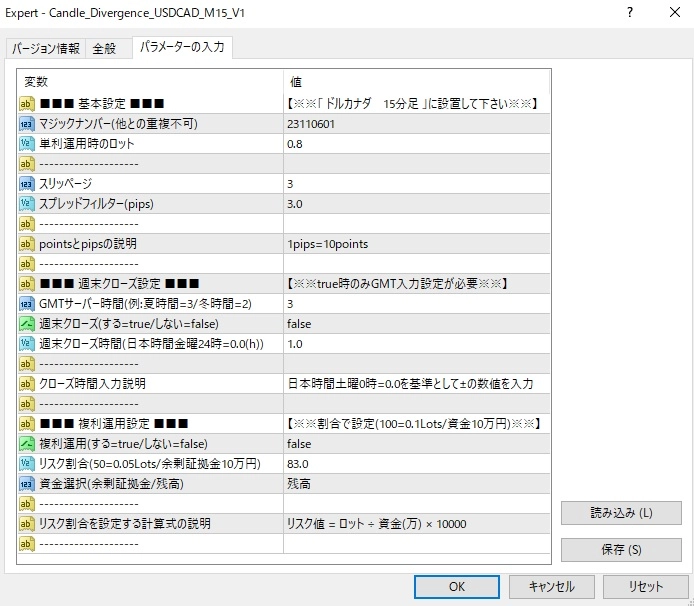
Task: Click the boolean icon beside 複利運用 parameter
Action: [27, 443]
